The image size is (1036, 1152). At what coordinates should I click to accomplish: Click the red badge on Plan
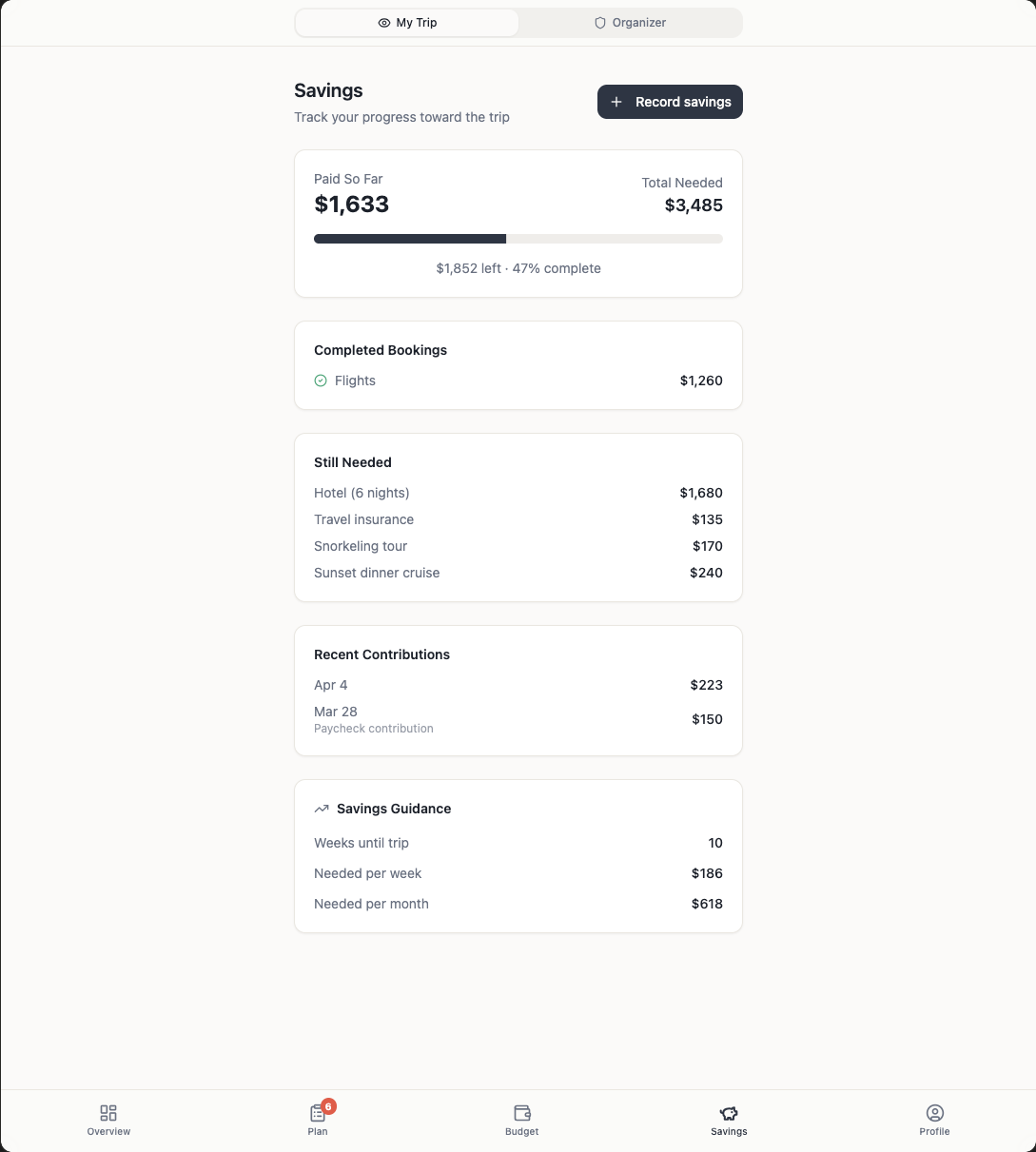(328, 1106)
